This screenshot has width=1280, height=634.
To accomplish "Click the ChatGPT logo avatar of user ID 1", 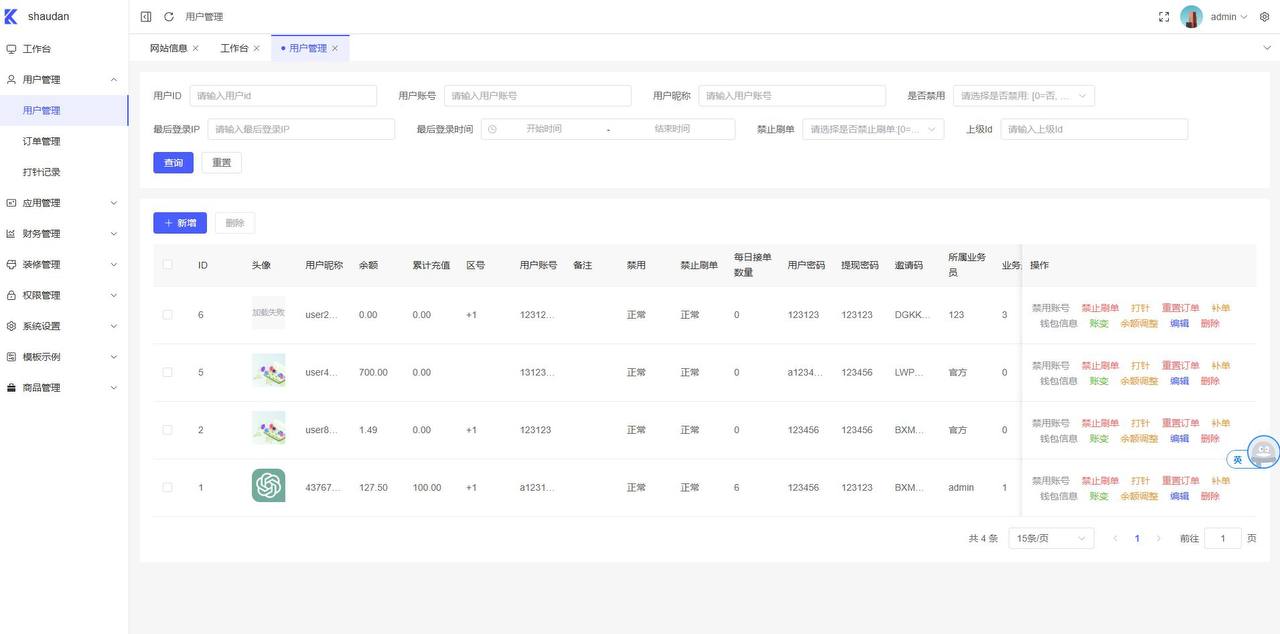I will (x=268, y=486).
